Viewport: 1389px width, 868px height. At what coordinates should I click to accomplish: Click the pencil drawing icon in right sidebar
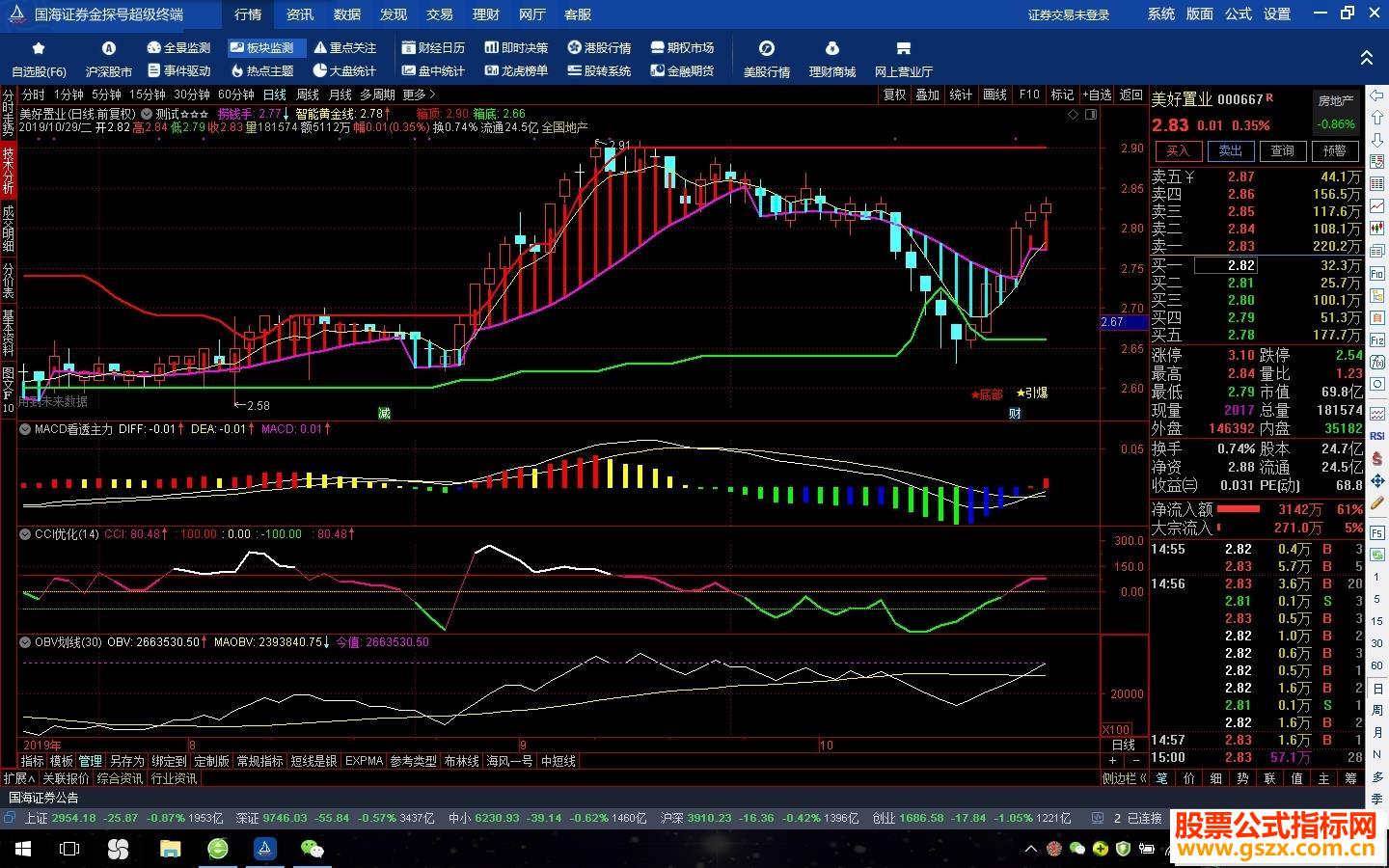point(1377,502)
